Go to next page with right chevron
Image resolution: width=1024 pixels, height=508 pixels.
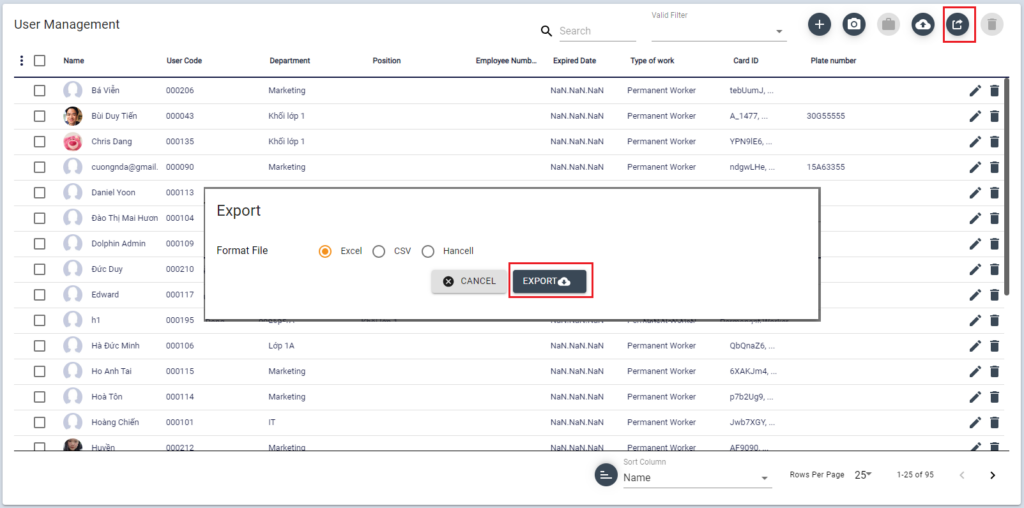point(992,475)
